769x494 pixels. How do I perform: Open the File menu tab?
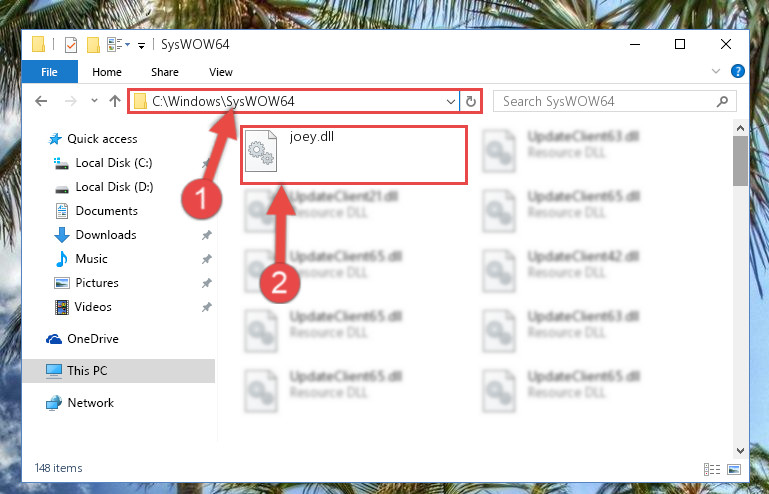coord(50,72)
